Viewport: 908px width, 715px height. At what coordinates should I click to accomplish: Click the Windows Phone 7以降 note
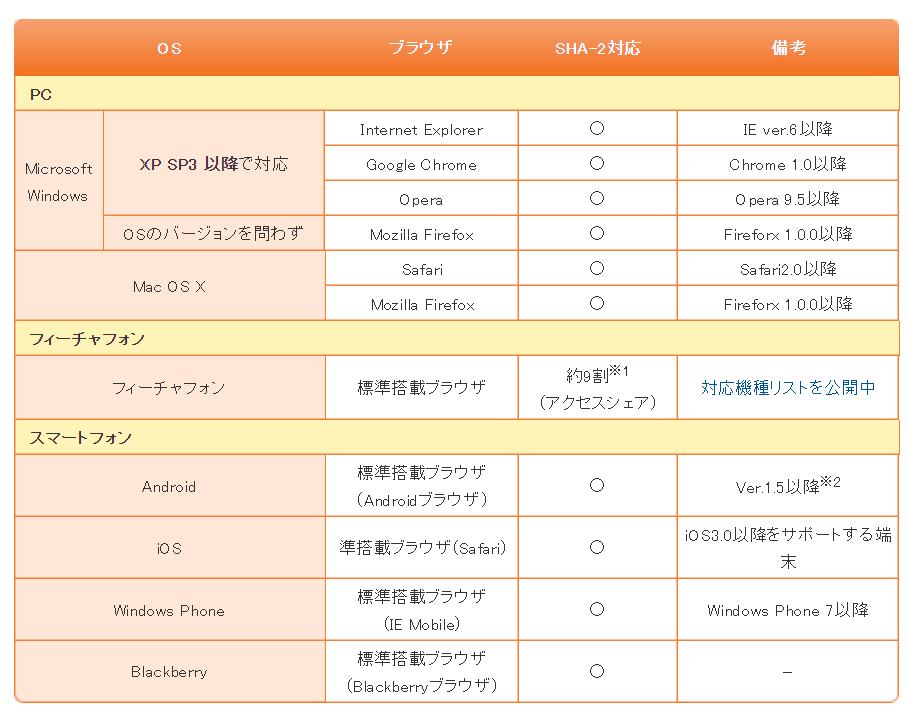point(788,610)
